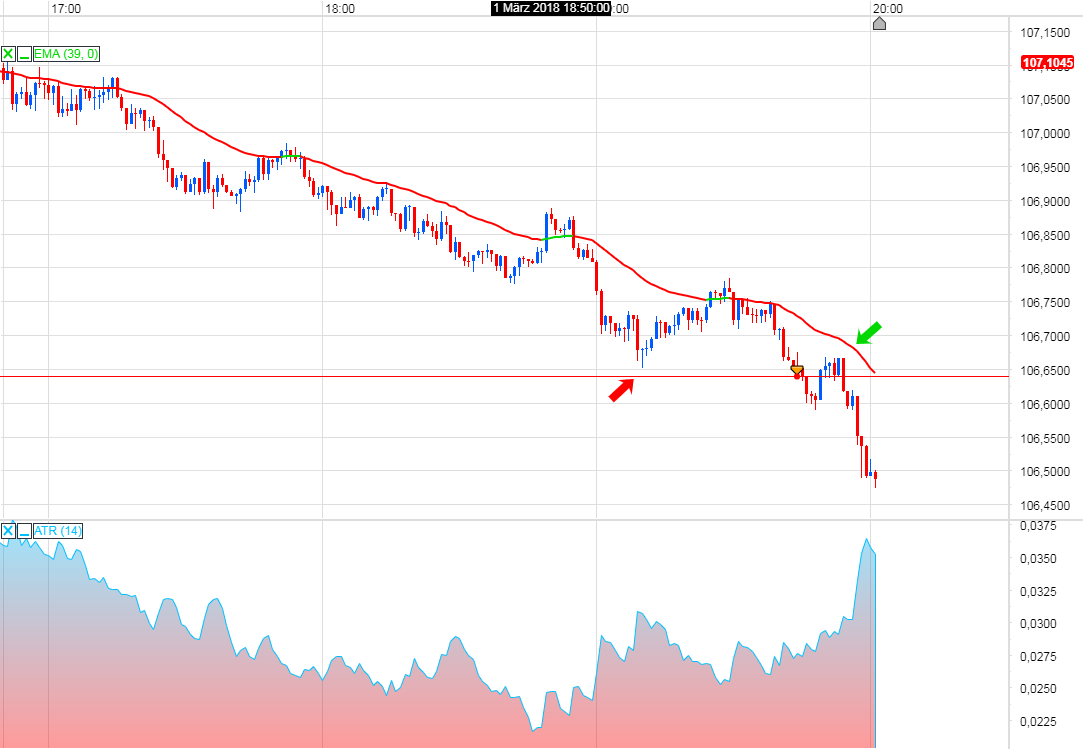
Task: Remove the ATR indicator via its X icon
Action: tap(8, 531)
